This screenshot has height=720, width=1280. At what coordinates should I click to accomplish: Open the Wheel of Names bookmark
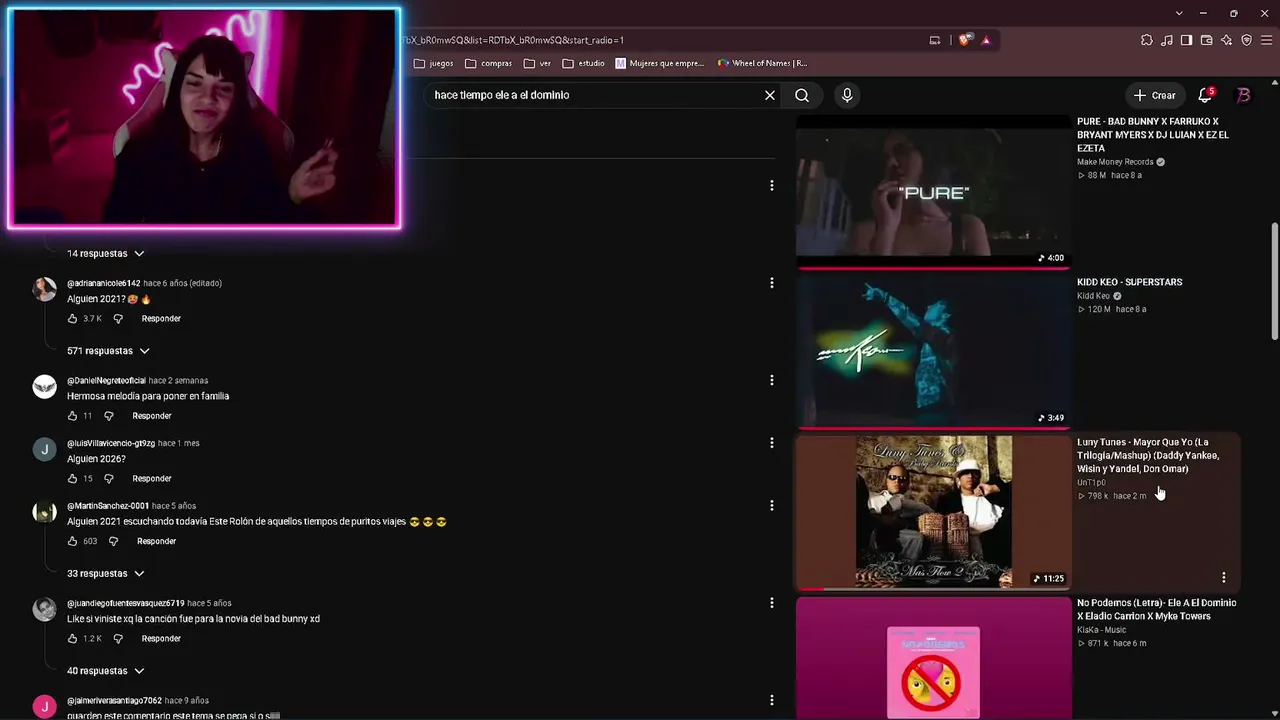(x=763, y=63)
